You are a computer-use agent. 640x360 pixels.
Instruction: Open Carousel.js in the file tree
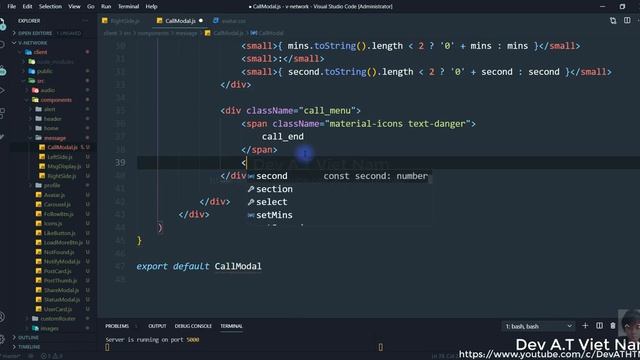pyautogui.click(x=57, y=204)
